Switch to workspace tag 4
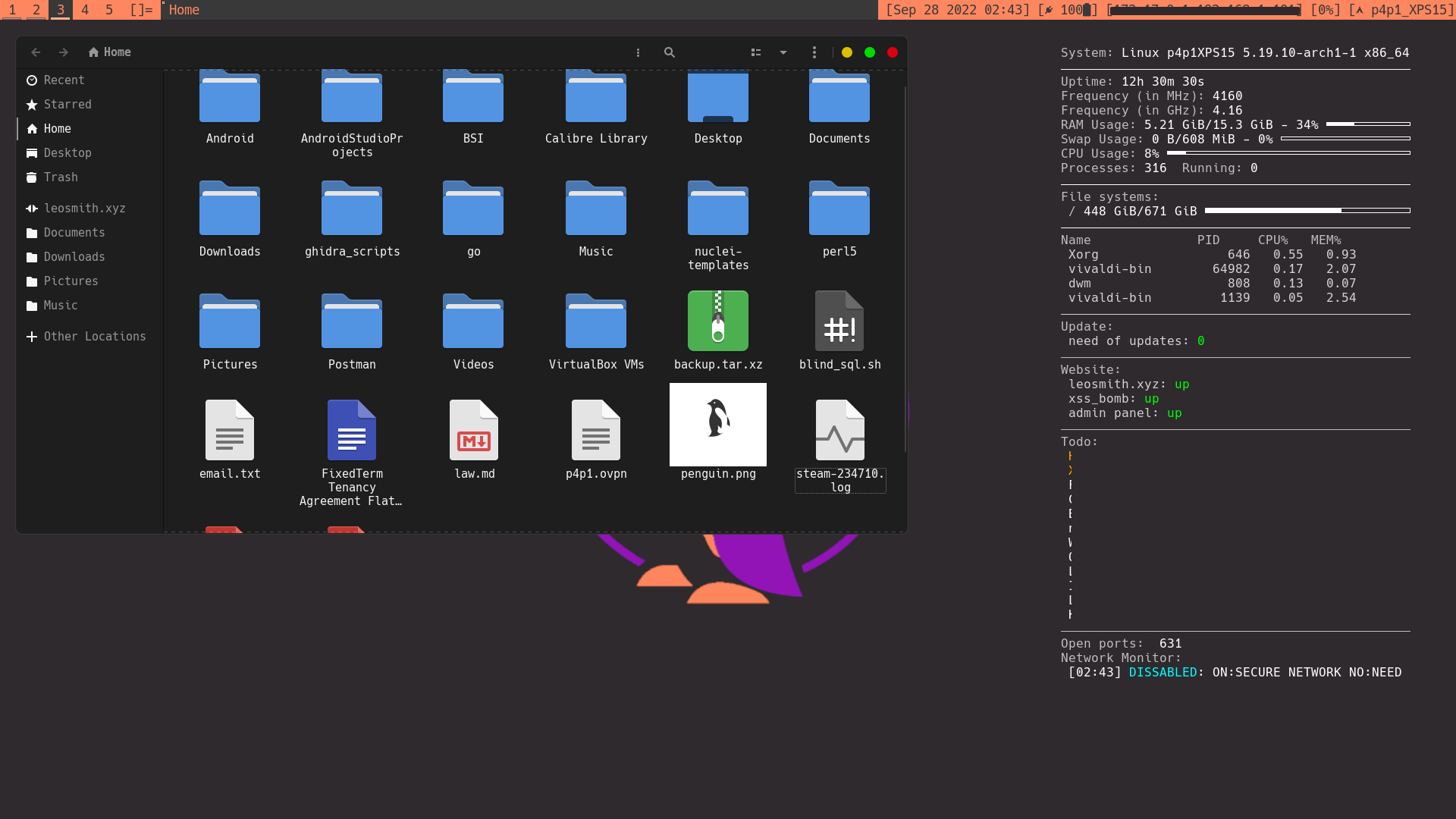 click(85, 10)
